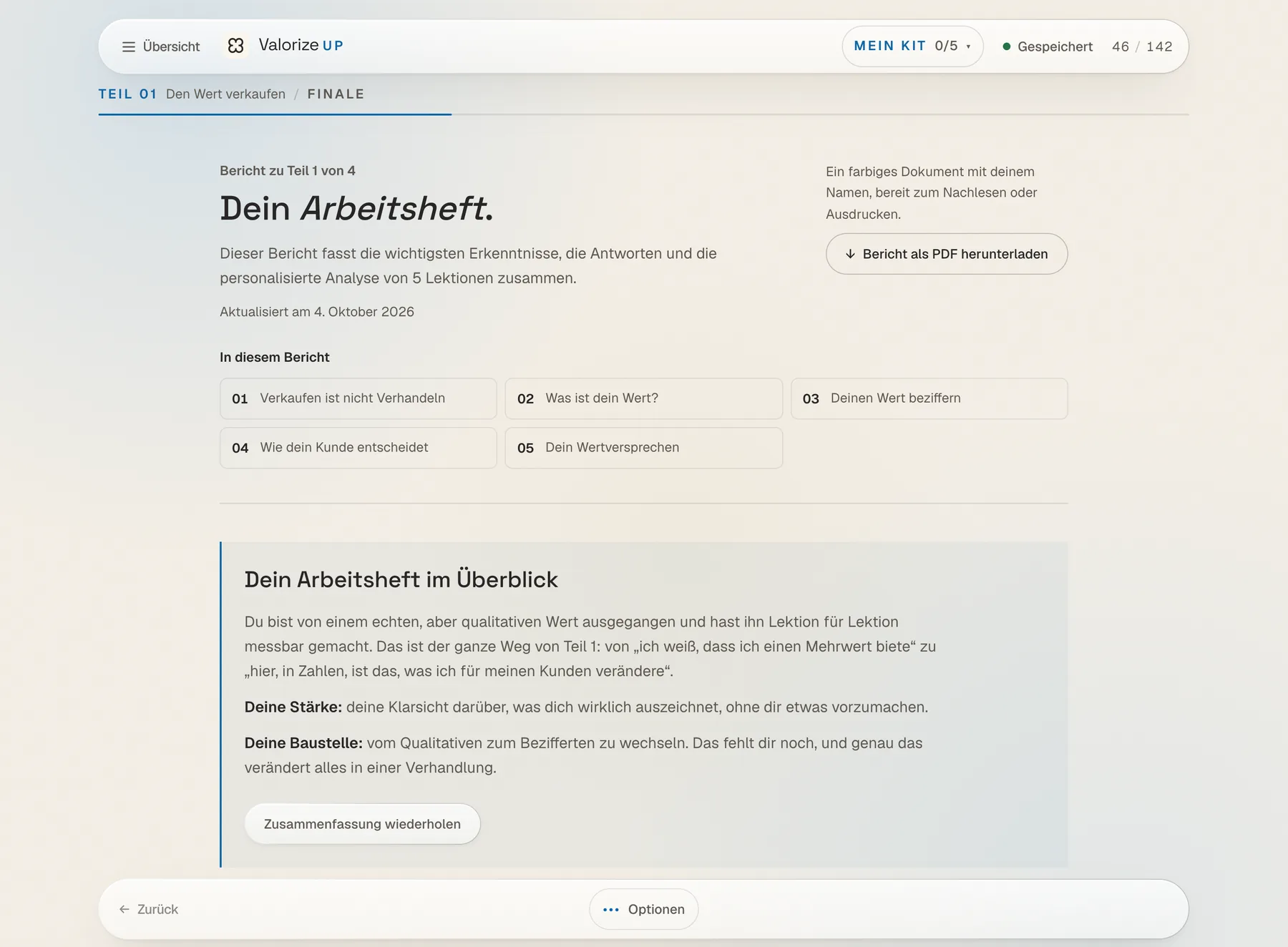
Task: Click the back arrow icon next to Zurück
Action: click(x=125, y=909)
